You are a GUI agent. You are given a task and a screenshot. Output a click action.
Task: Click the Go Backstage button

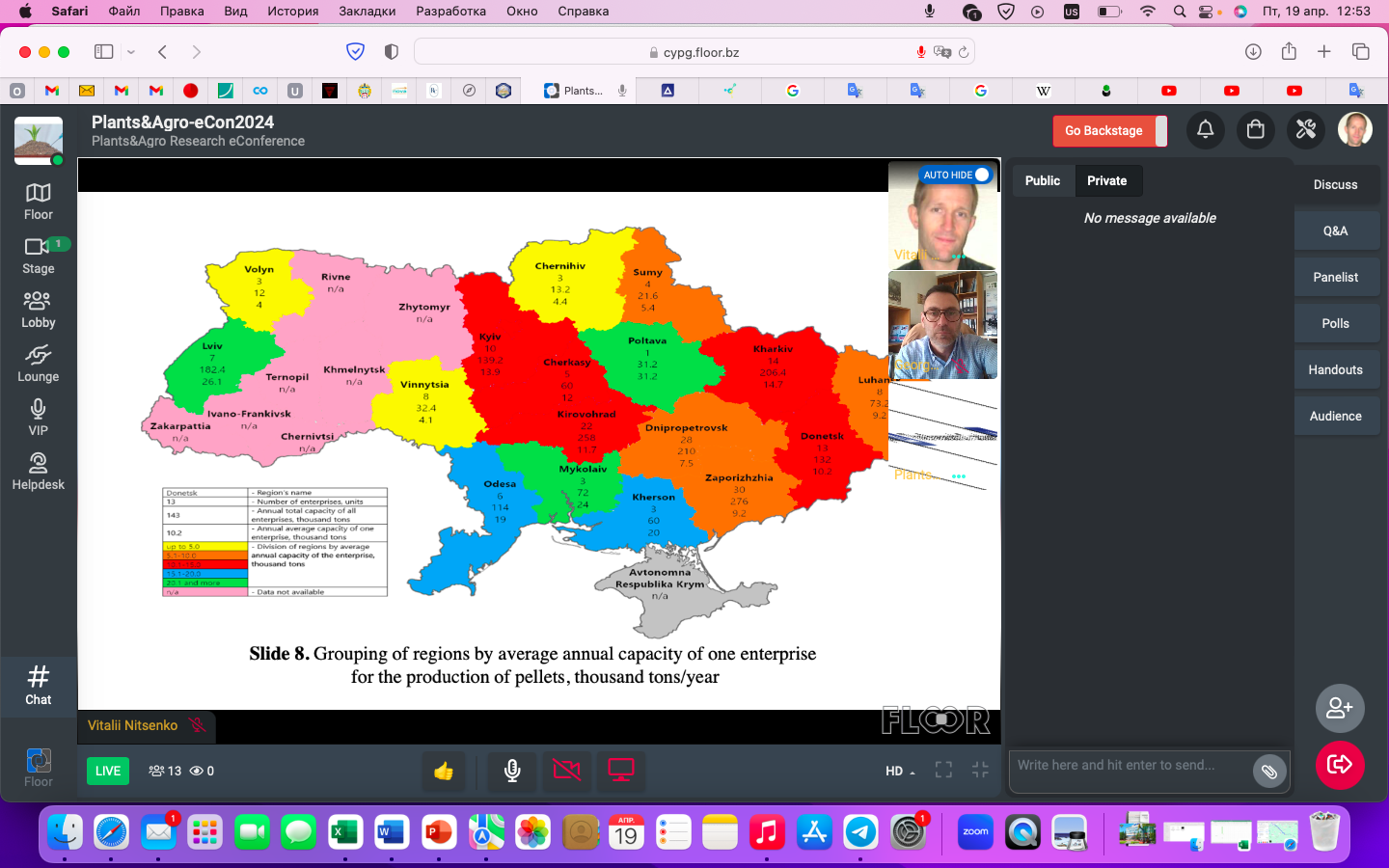click(1103, 130)
